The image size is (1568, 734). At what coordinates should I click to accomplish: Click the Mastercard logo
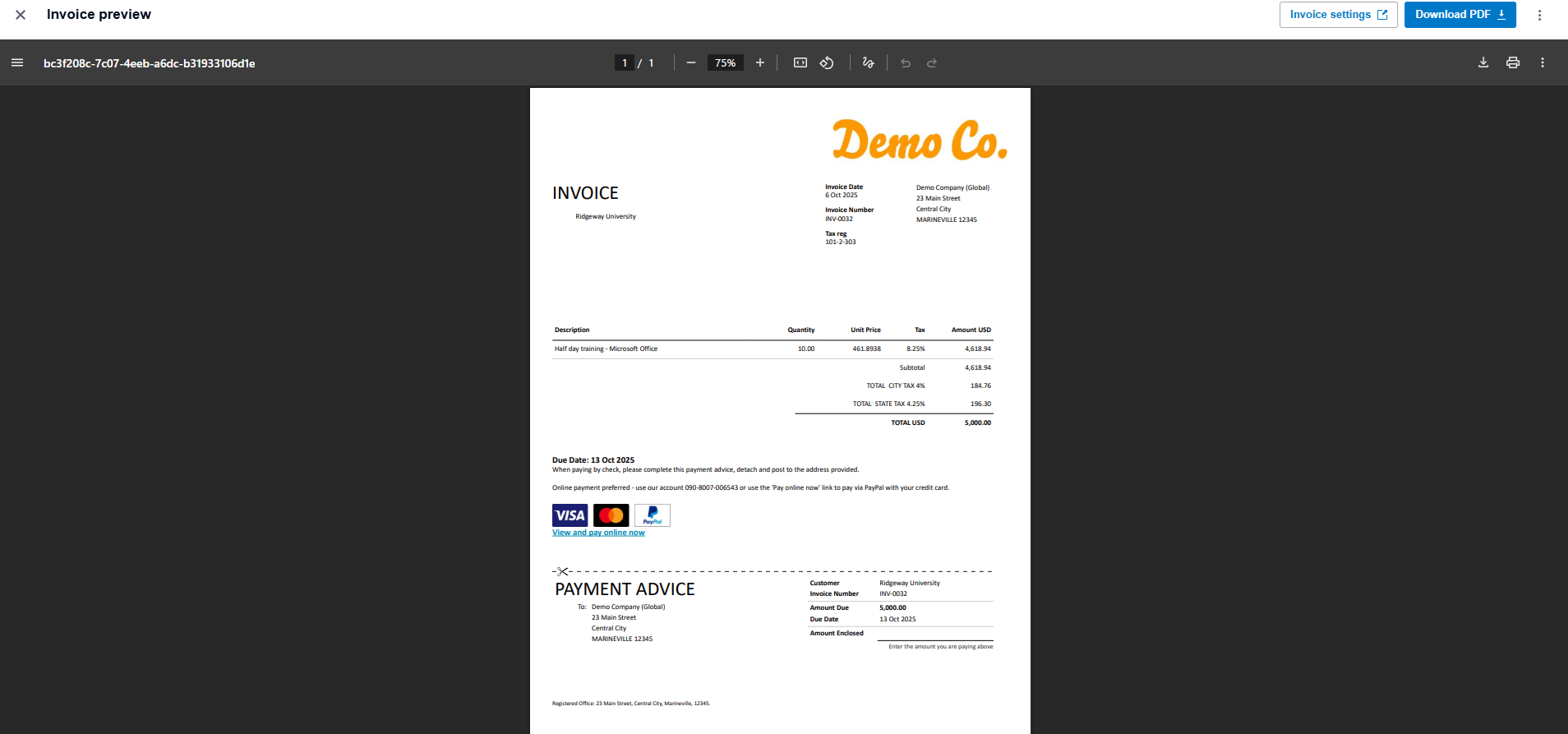[611, 515]
